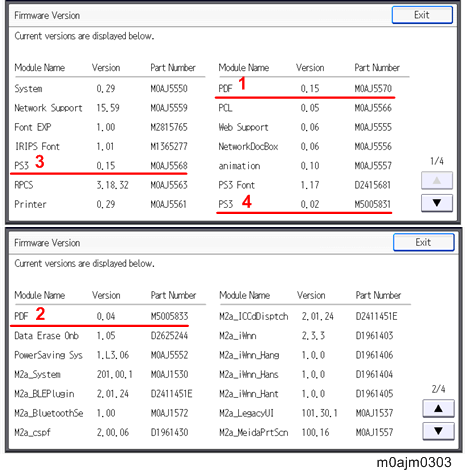
Task: Click part number M0AJ5568
Action: (169, 166)
